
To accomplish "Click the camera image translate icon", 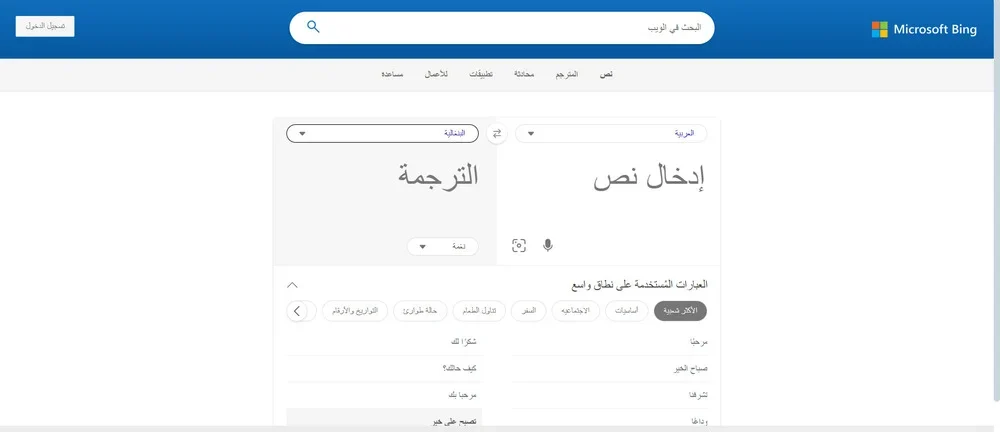I will [x=519, y=245].
